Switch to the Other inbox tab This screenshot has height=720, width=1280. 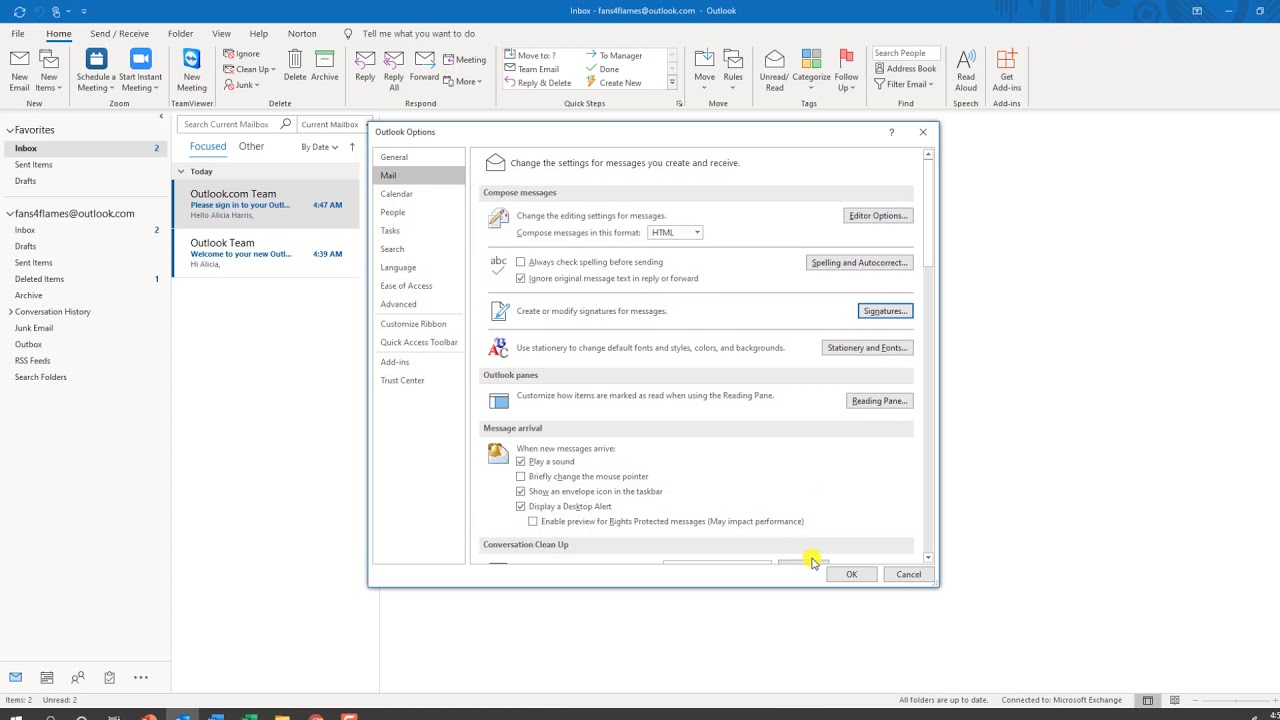(x=251, y=146)
